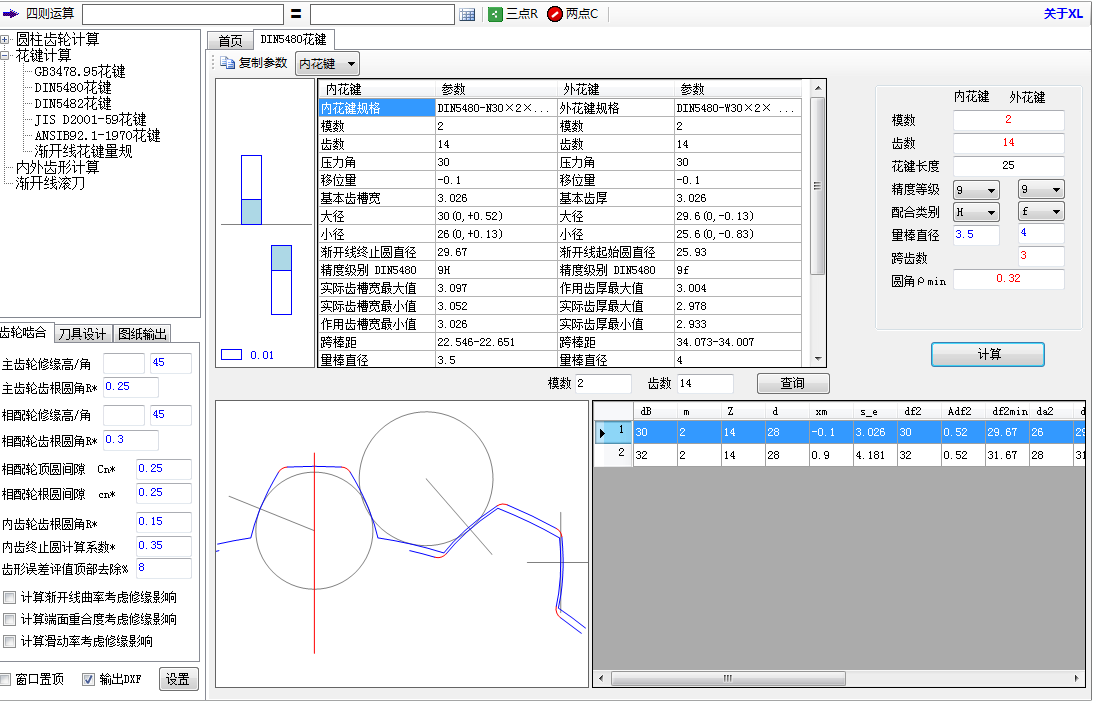Click the 设置 button
The image size is (1096, 703).
(x=178, y=679)
